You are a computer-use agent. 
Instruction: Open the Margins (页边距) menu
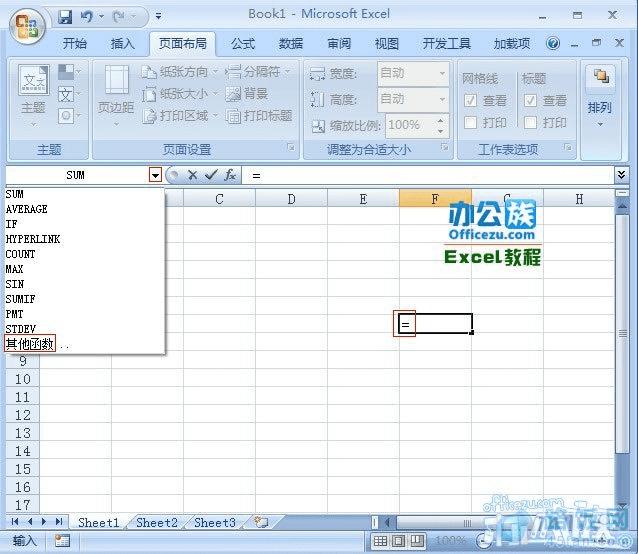pyautogui.click(x=116, y=95)
